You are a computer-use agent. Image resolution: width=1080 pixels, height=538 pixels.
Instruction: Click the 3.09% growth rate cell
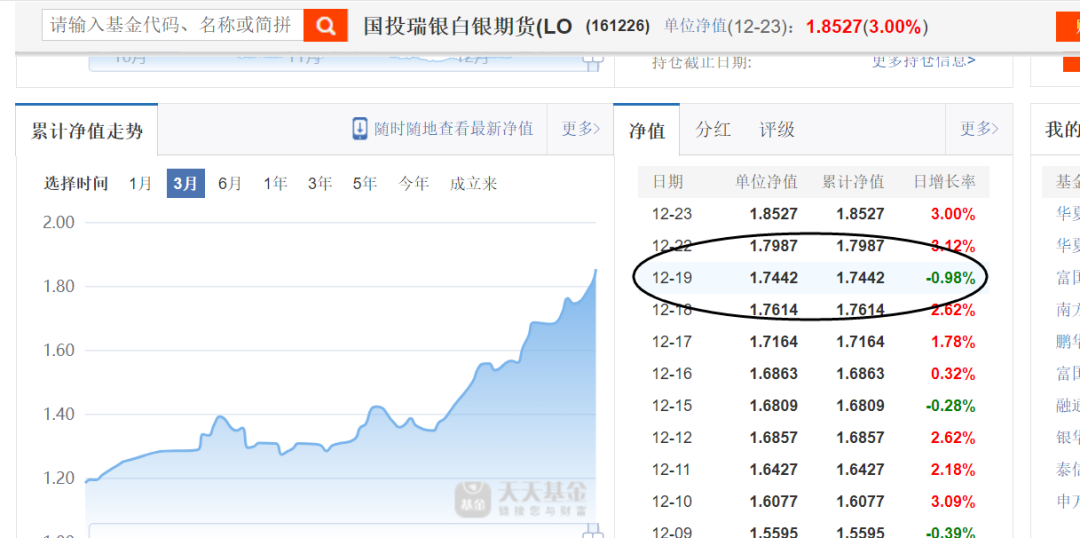click(x=953, y=501)
